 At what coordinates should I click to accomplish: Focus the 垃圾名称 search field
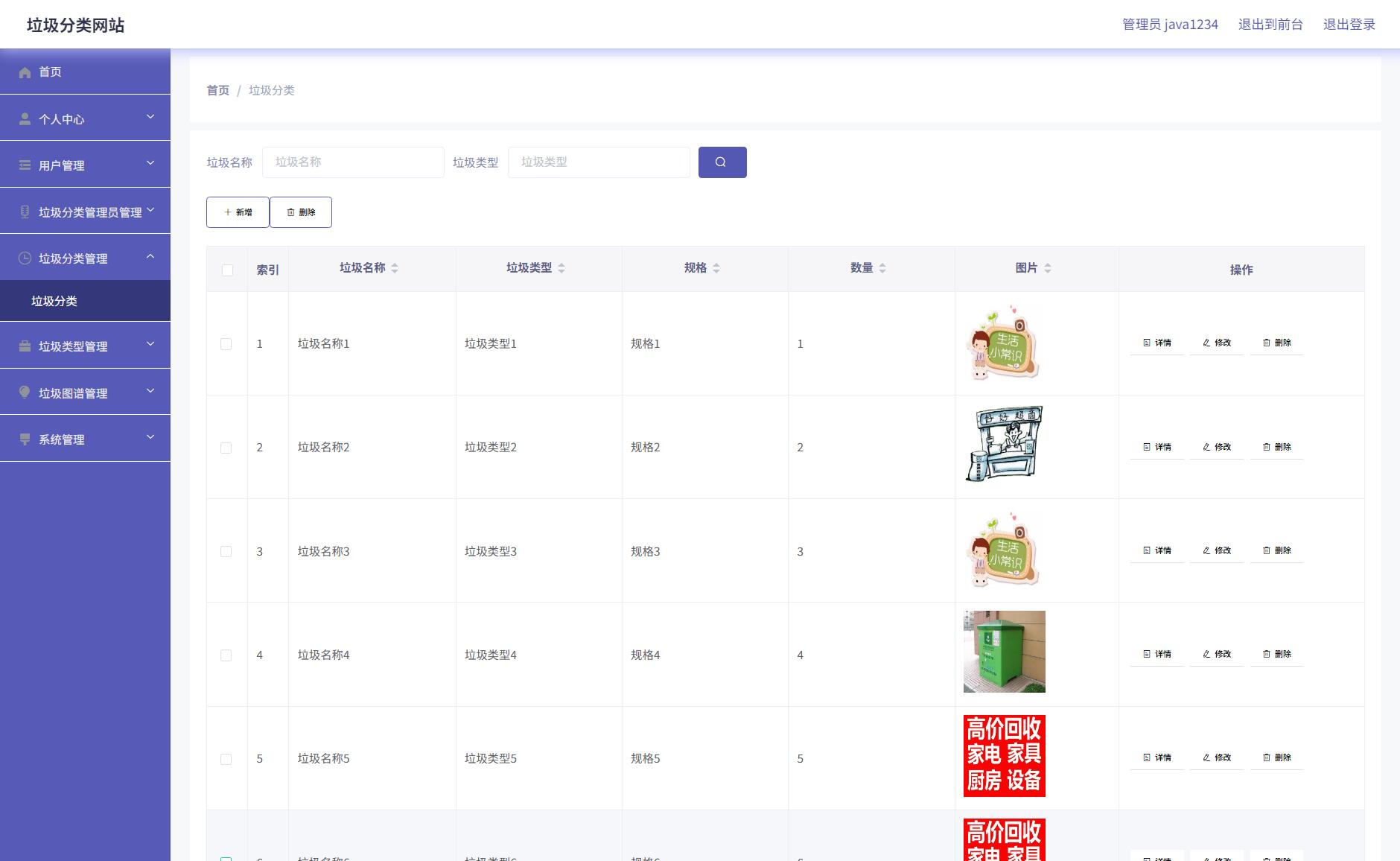pos(353,162)
